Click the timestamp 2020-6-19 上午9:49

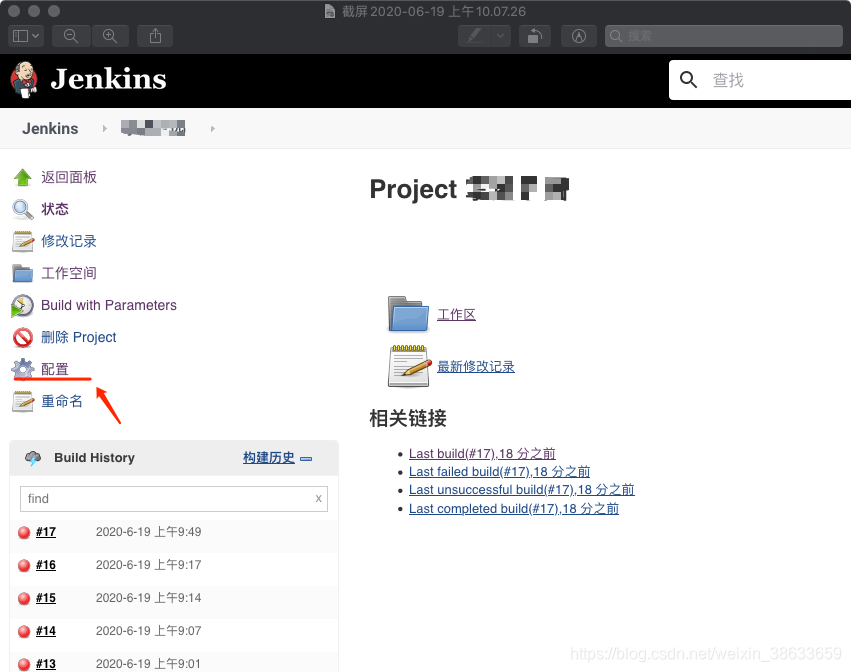[148, 532]
